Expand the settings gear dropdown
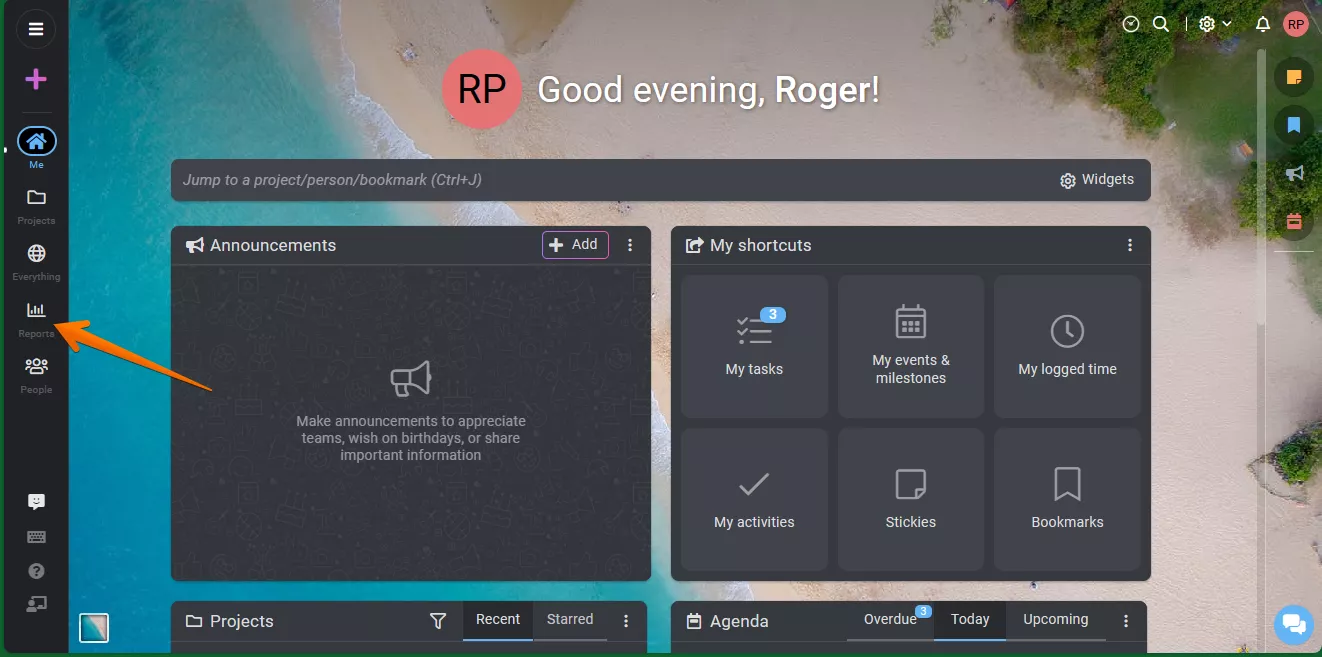Screen dimensions: 1322x657 click(1215, 24)
